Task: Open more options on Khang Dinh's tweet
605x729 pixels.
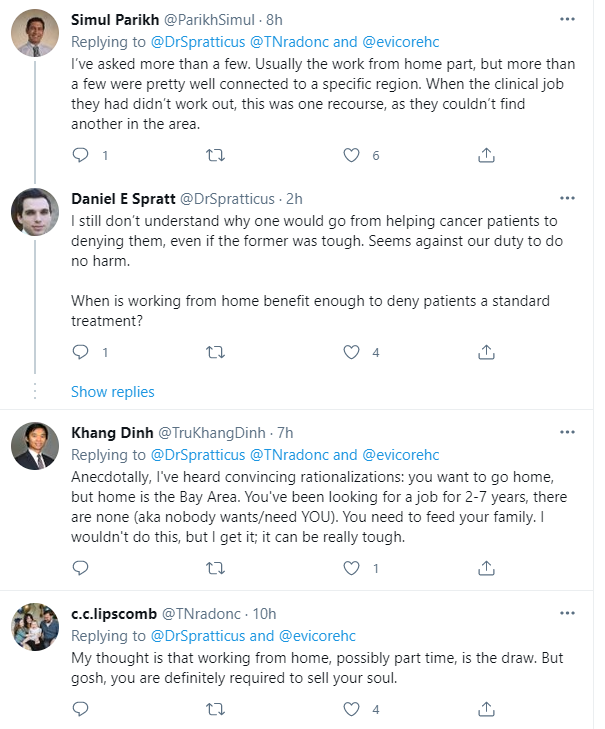Action: click(x=567, y=433)
